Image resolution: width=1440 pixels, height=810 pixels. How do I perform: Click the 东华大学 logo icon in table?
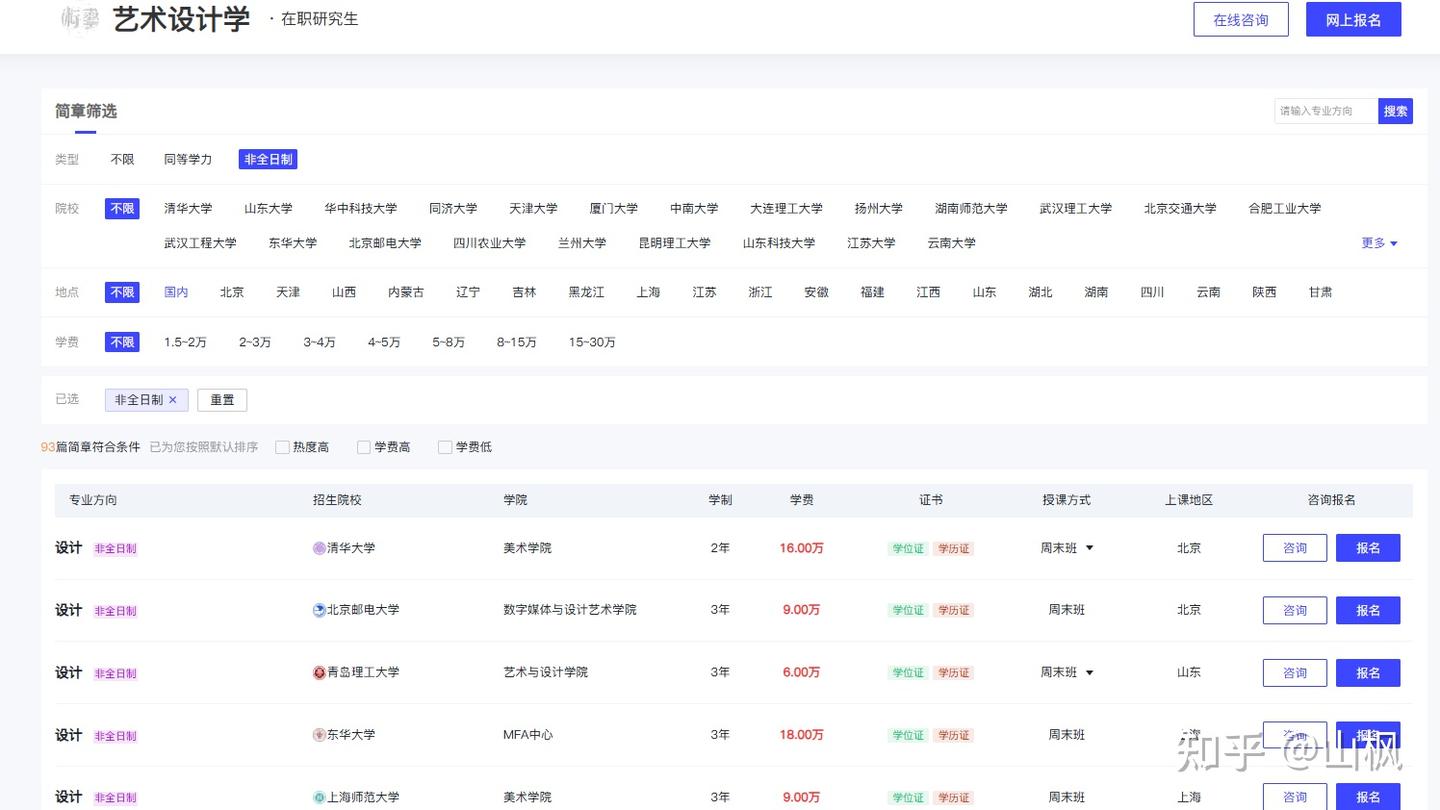tap(319, 735)
